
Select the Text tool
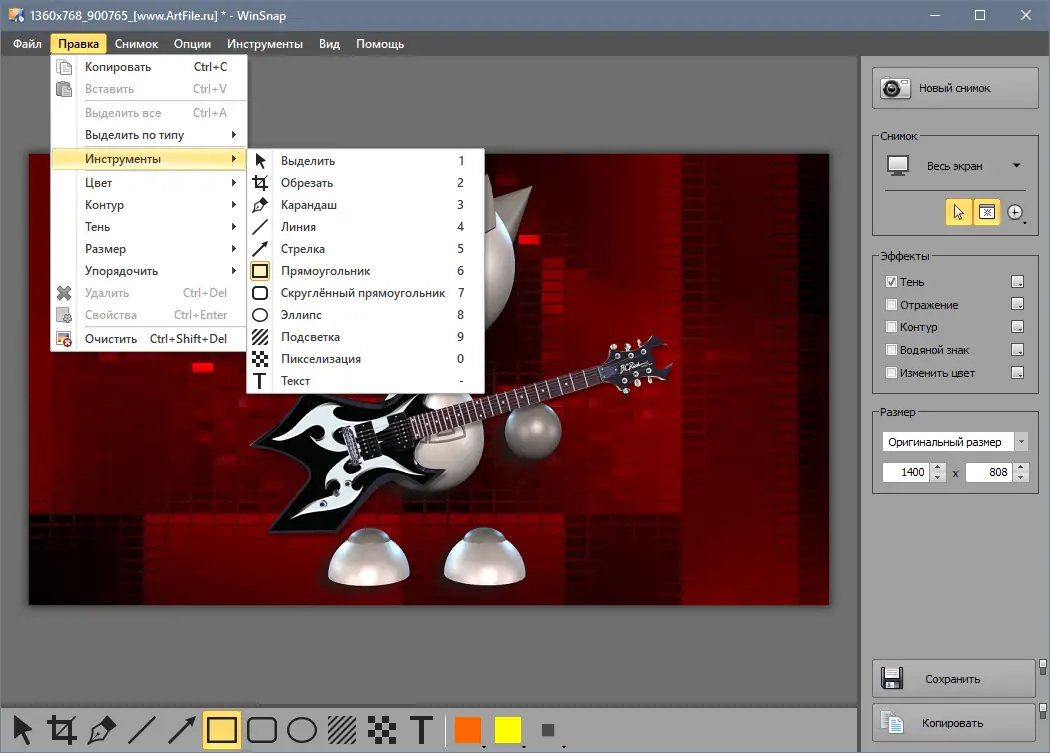[x=422, y=729]
